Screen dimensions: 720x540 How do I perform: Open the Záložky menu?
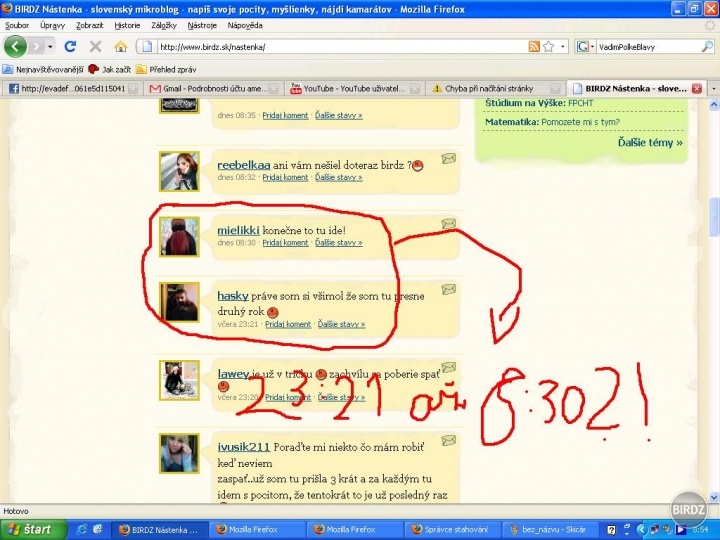click(x=164, y=25)
